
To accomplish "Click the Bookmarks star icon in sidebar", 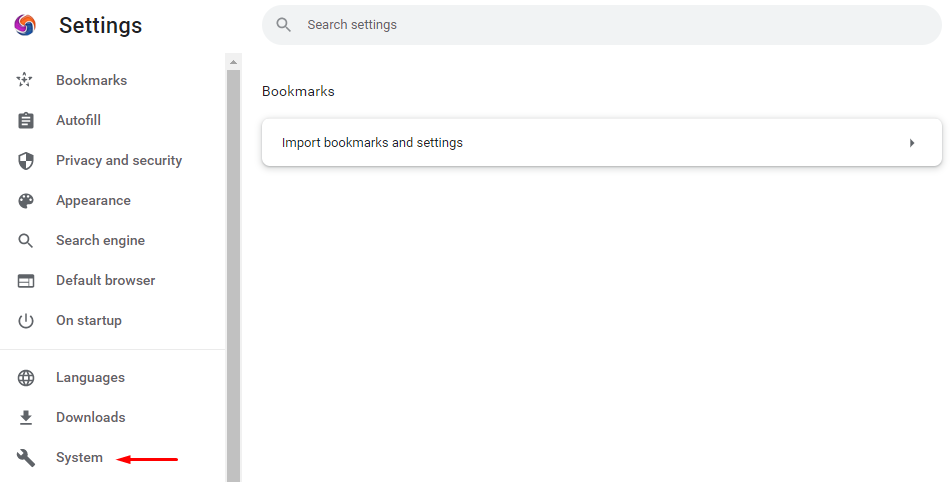I will pyautogui.click(x=25, y=80).
